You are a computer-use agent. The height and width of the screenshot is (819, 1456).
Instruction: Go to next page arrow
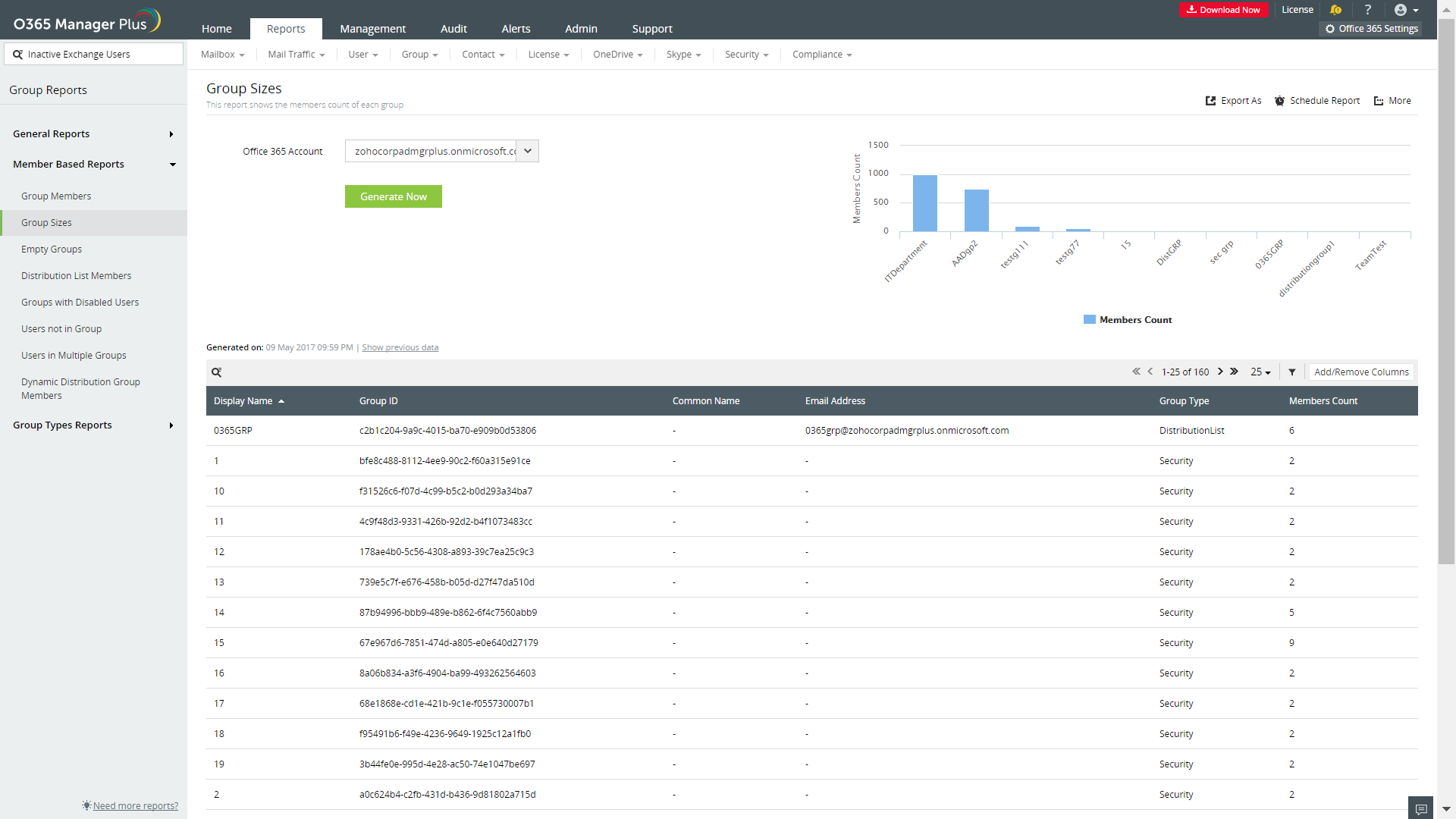(1220, 372)
